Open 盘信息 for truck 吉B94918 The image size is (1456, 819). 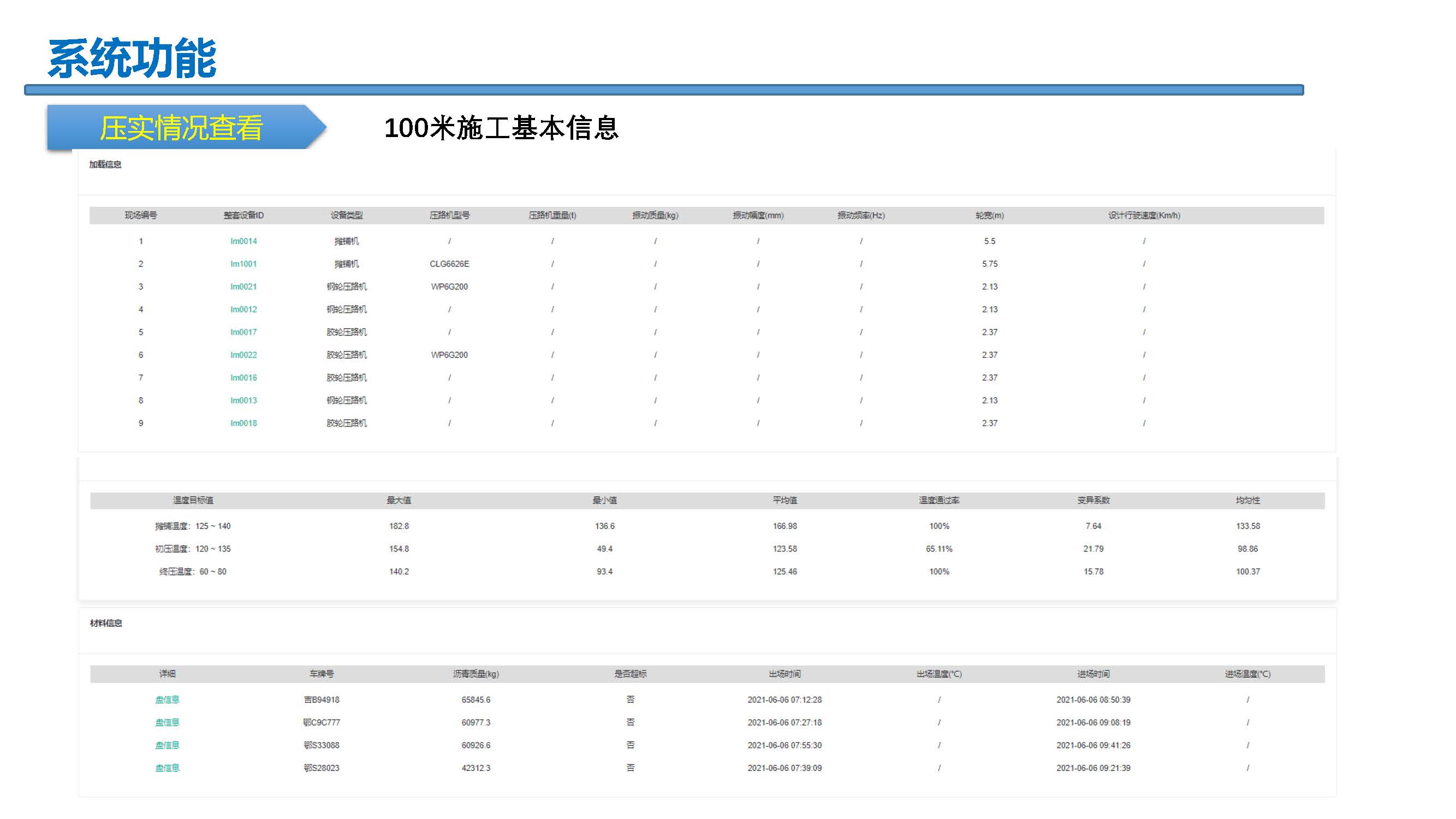[x=167, y=700]
